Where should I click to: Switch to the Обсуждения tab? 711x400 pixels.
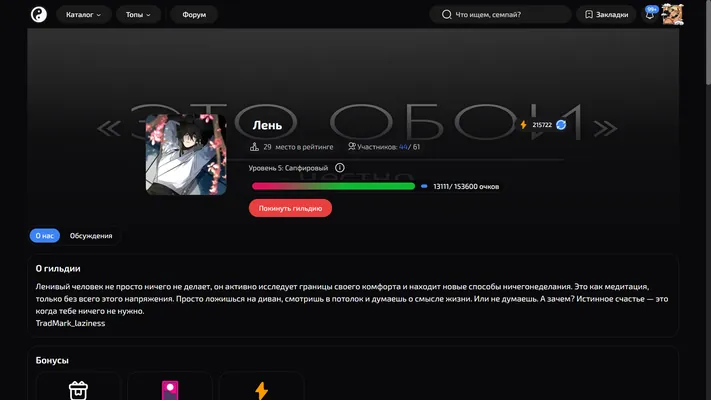point(91,236)
